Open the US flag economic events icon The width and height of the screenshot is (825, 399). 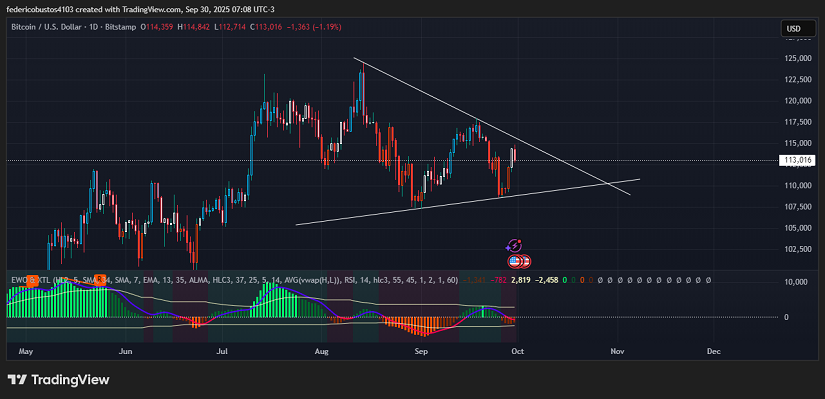[x=514, y=261]
